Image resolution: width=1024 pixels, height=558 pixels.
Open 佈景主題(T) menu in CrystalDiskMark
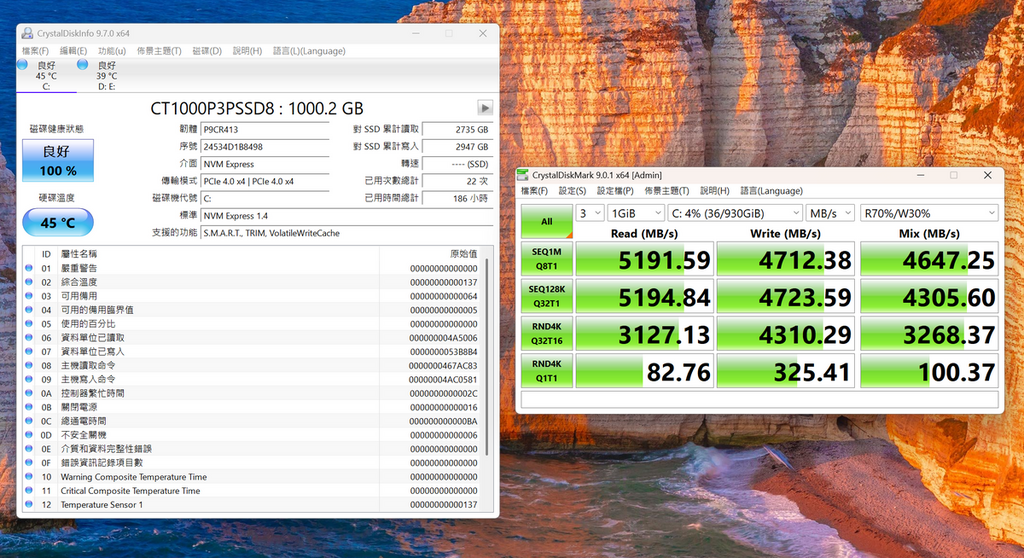(667, 191)
